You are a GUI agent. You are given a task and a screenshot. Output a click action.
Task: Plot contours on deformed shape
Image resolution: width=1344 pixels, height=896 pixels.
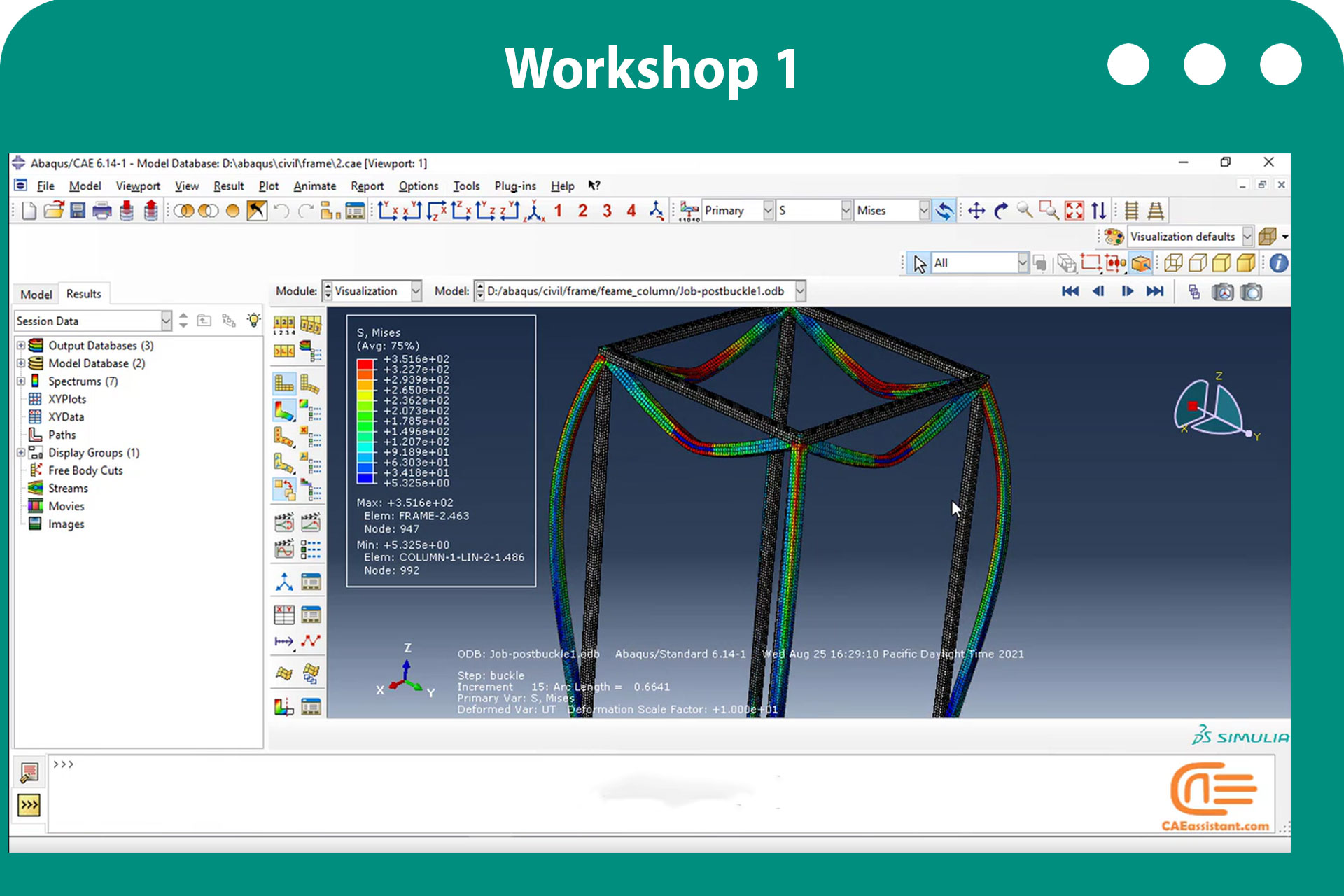point(284,410)
